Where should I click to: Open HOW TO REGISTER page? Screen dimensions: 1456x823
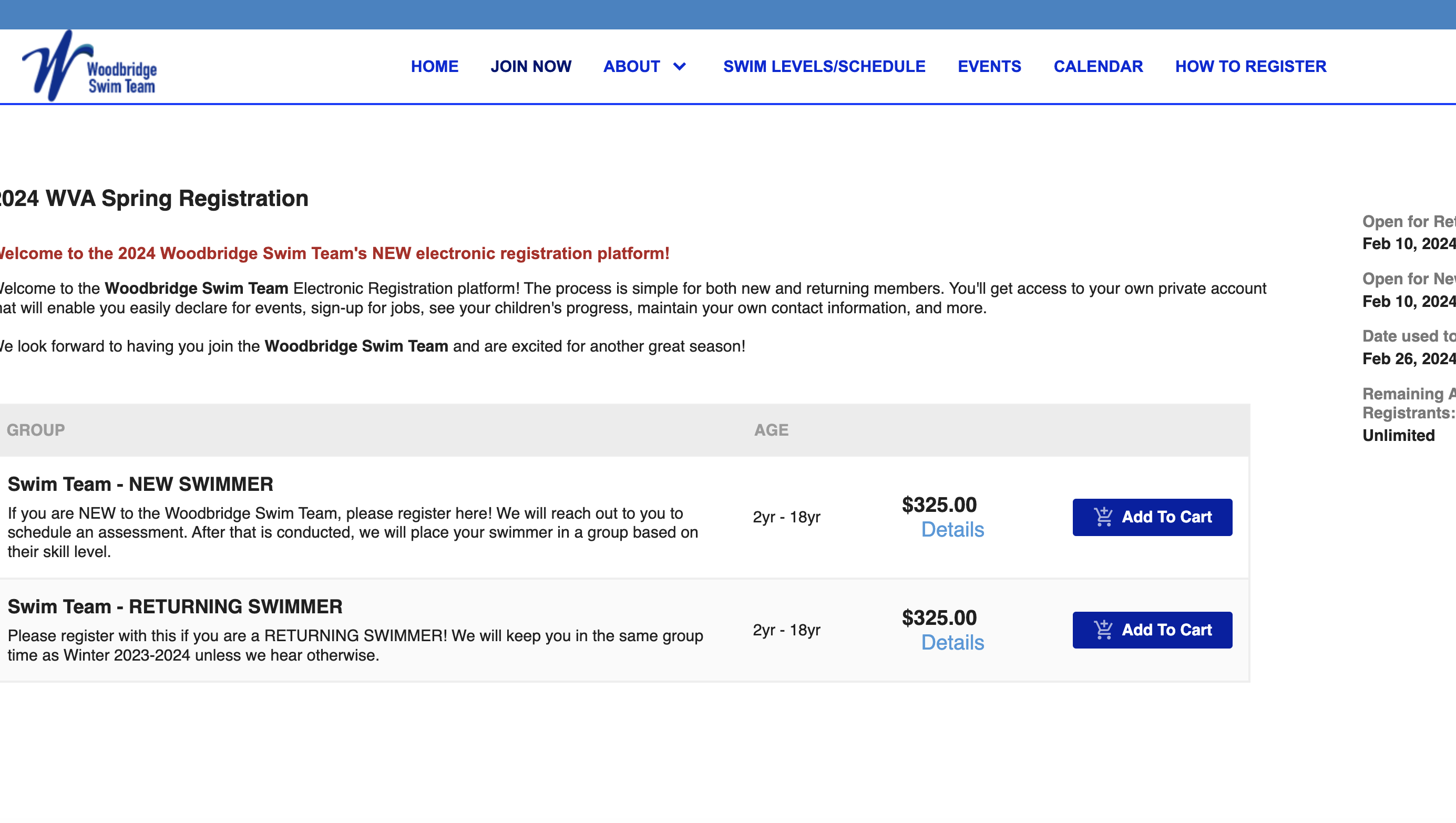click(1250, 67)
